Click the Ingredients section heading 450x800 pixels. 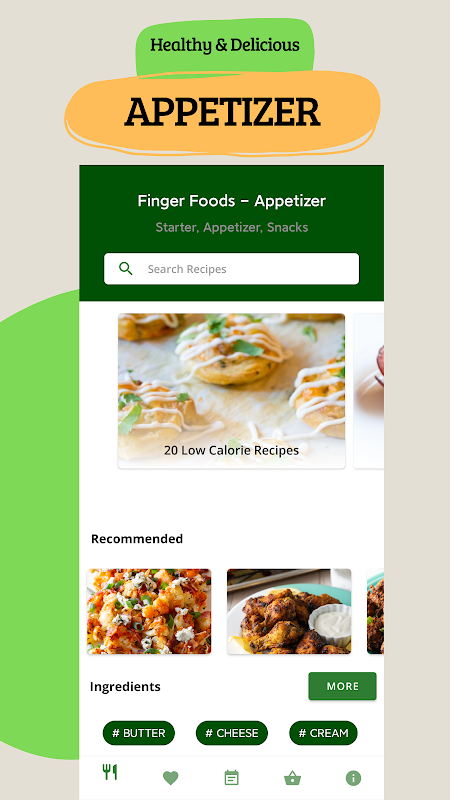coord(125,687)
